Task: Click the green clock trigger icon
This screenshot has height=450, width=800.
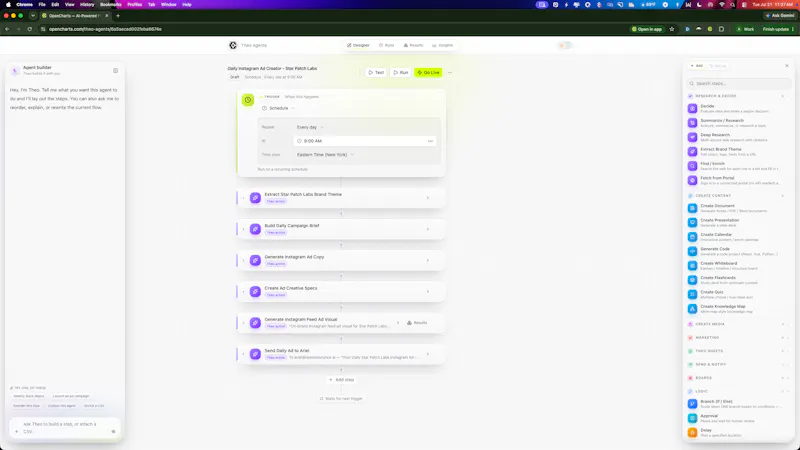Action: pos(248,100)
